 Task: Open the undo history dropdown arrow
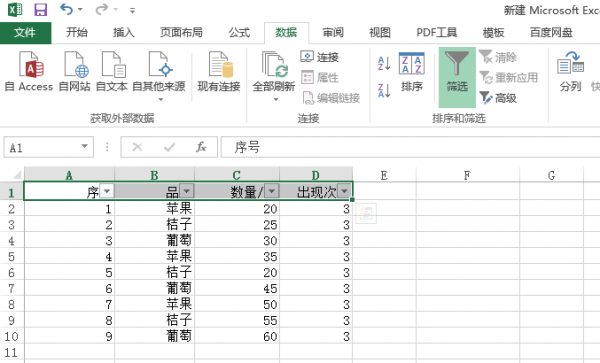click(80, 10)
